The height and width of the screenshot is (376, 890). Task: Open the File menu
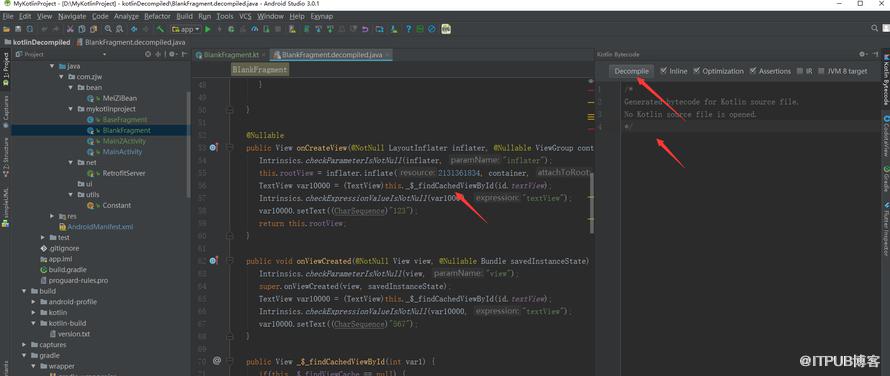[8, 16]
